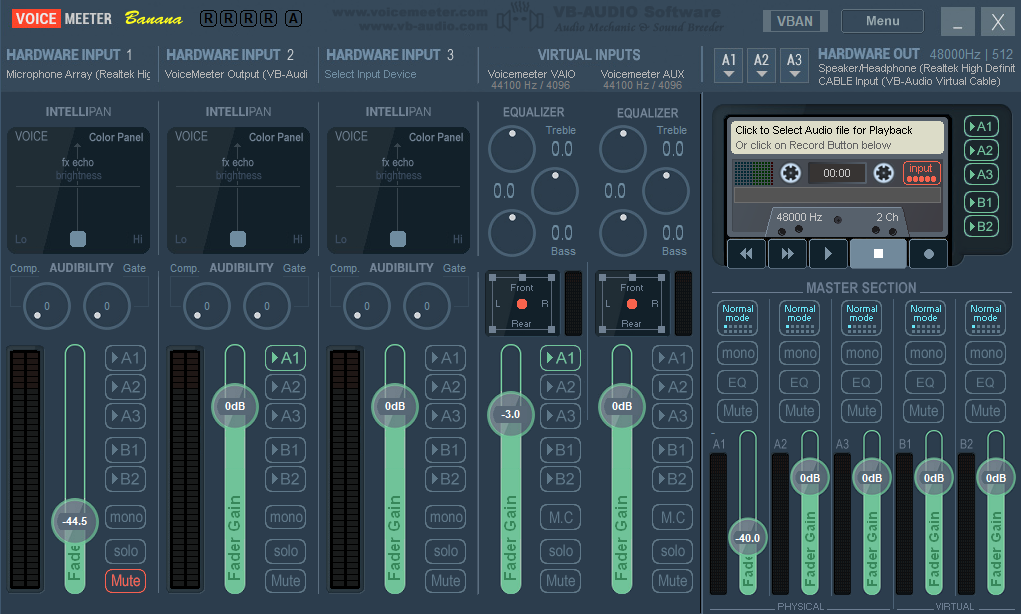Image resolution: width=1021 pixels, height=614 pixels.
Task: Select device for Hardware Input 1
Action: pyautogui.click(x=78, y=74)
